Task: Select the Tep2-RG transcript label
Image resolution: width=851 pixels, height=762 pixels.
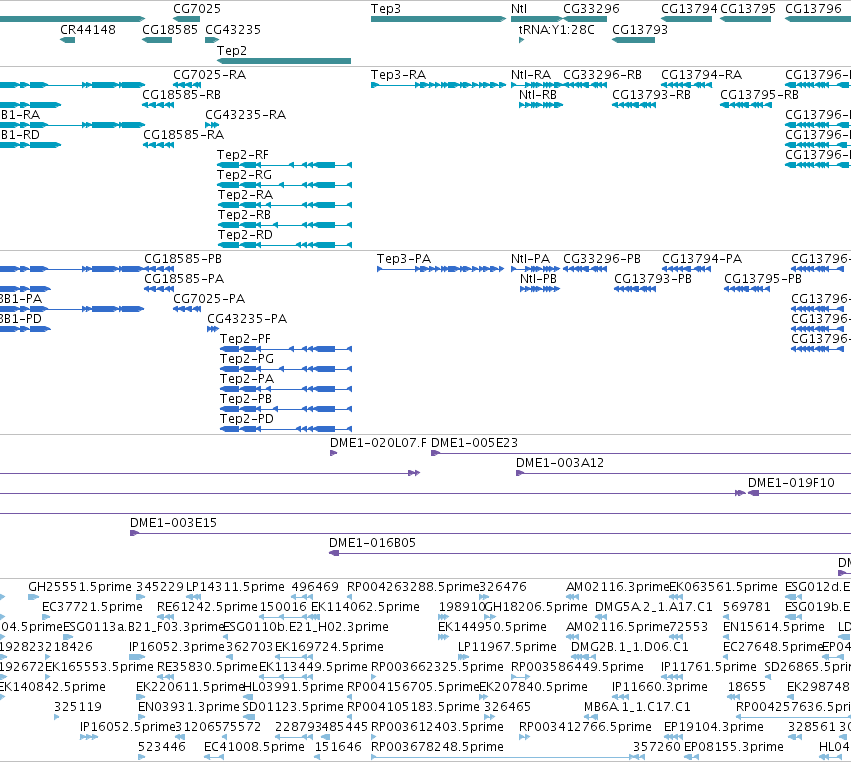Action: click(244, 174)
